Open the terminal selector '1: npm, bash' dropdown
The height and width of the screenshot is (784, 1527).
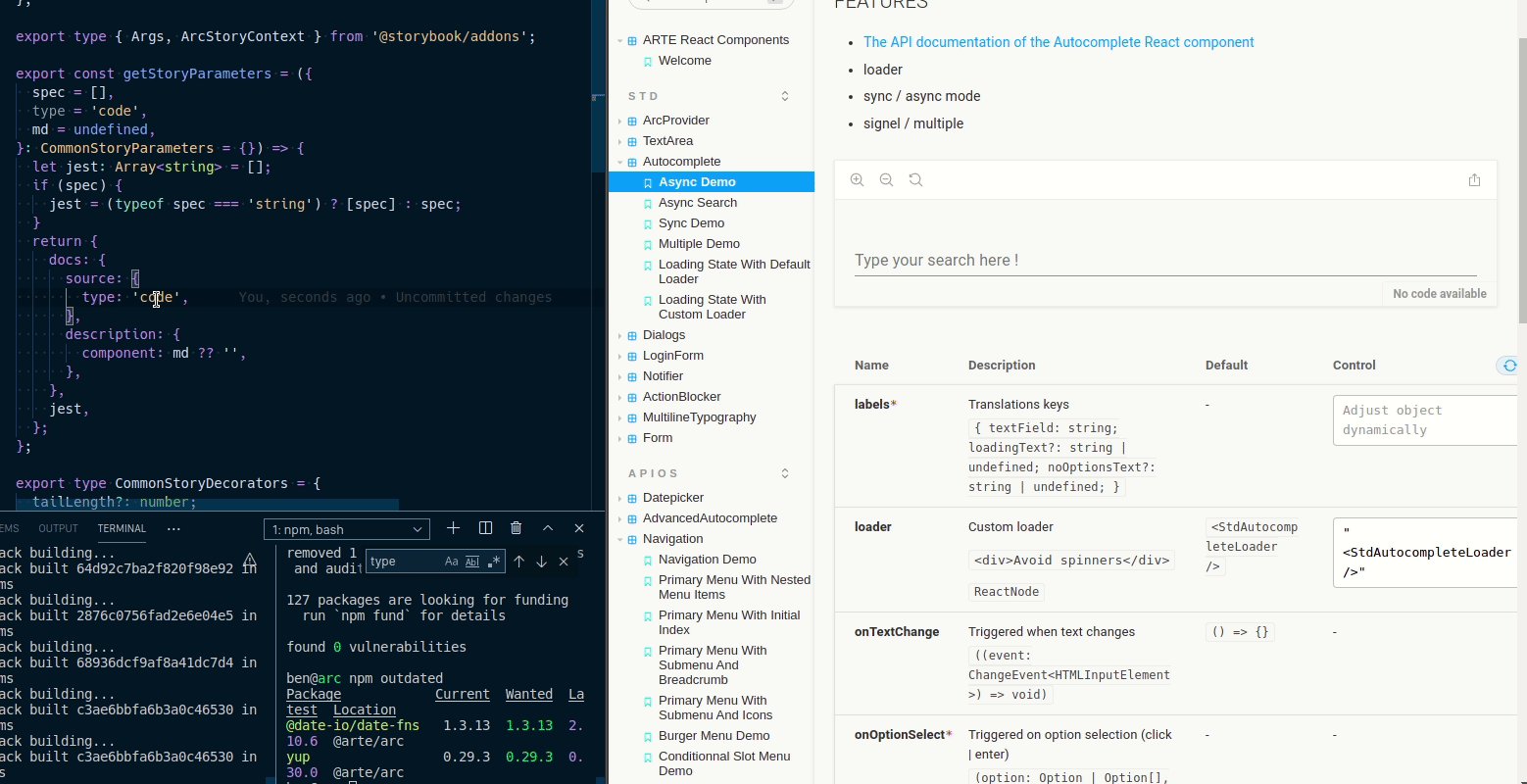(x=347, y=529)
